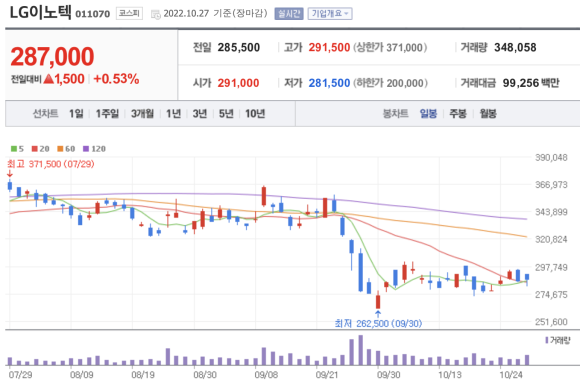Click the 거래량 value 348,058

point(515,47)
